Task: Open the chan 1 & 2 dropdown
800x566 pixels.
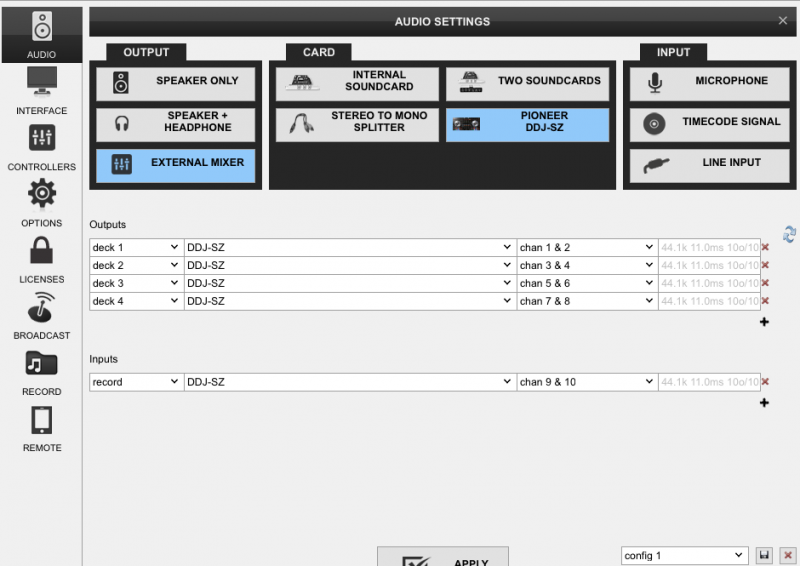Action: [587, 248]
